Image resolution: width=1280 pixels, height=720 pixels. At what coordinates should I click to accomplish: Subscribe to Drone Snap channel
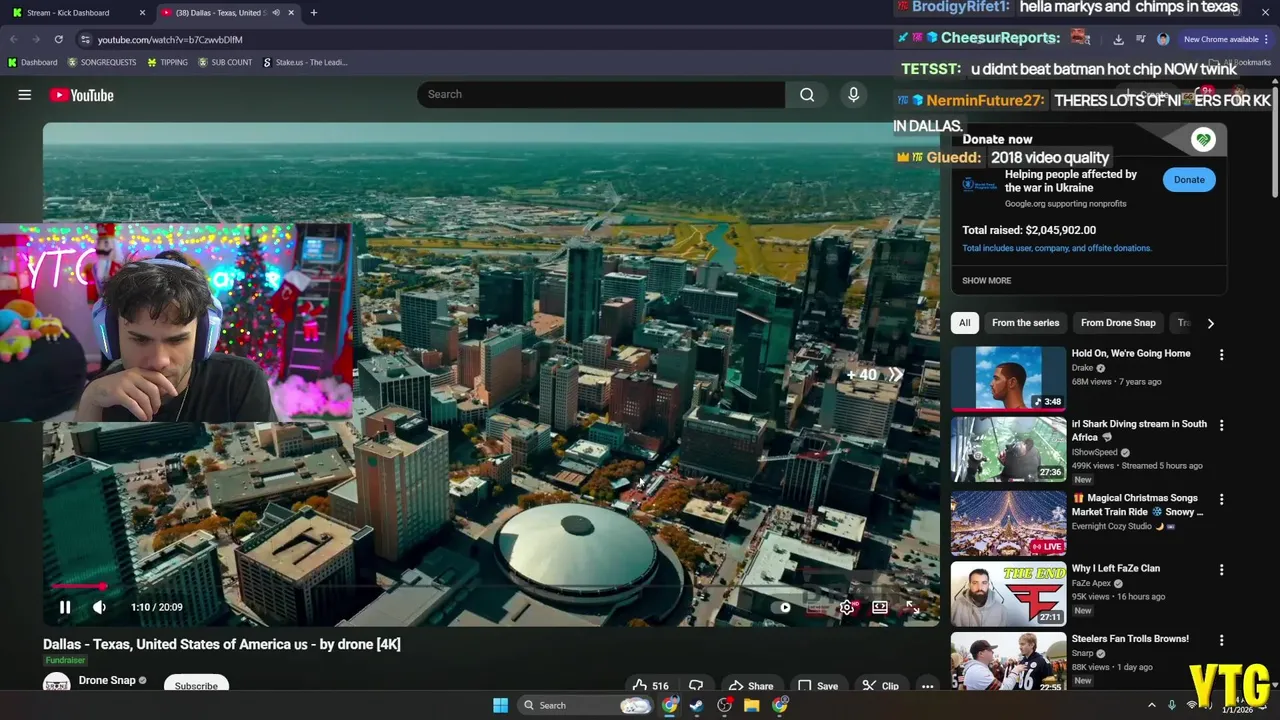[x=196, y=685]
